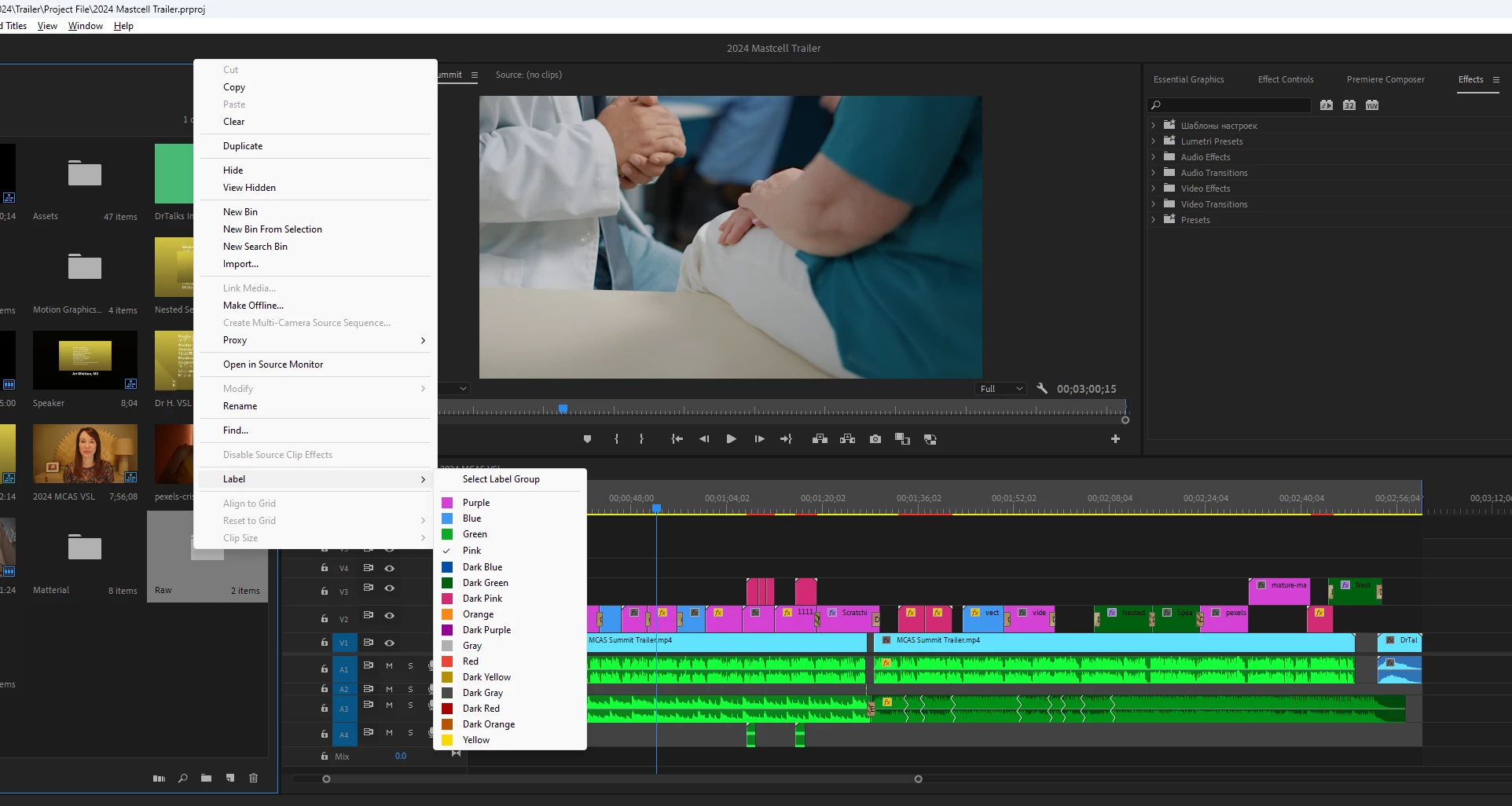This screenshot has height=806, width=1512.
Task: Click the Mark Out button
Action: tap(641, 439)
